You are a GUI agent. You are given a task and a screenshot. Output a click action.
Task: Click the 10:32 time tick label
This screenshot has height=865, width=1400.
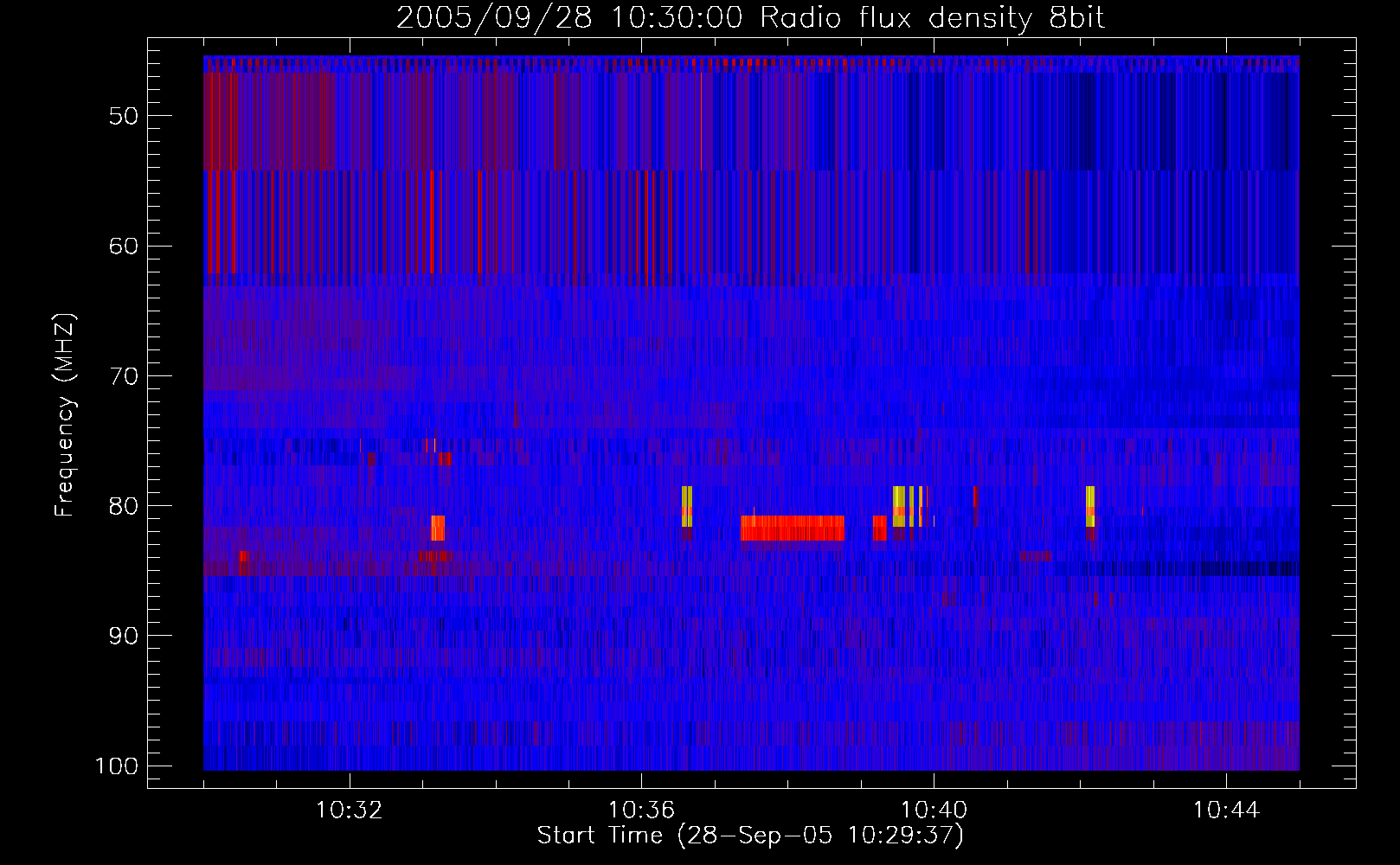pos(350,811)
